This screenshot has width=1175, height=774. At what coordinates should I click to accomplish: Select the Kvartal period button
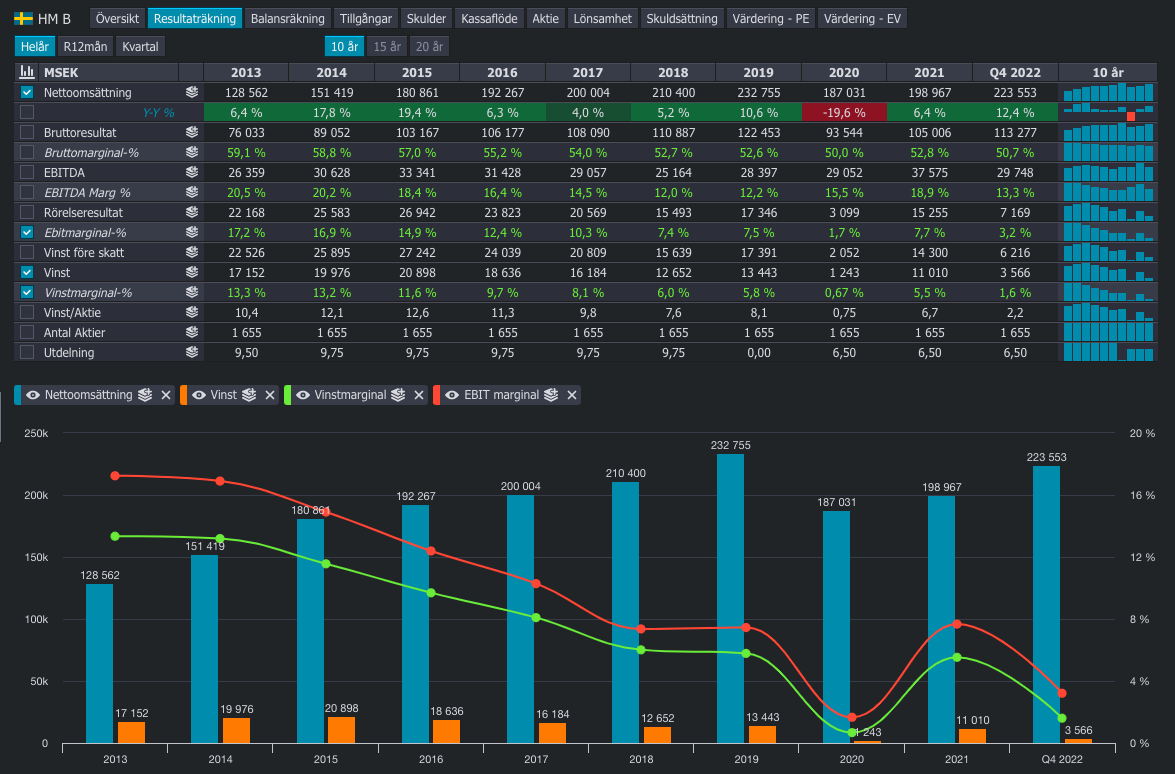(139, 46)
